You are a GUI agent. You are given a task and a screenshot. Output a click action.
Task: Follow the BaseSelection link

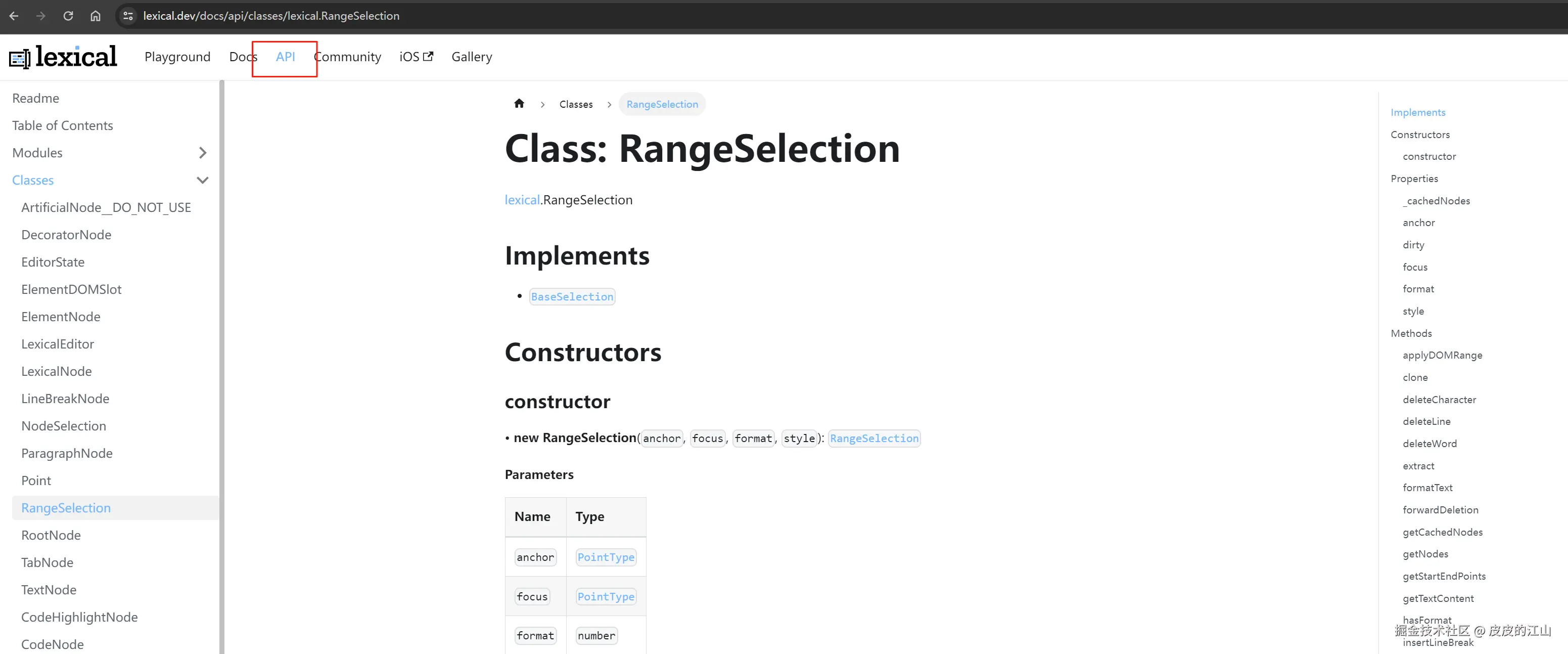[572, 296]
